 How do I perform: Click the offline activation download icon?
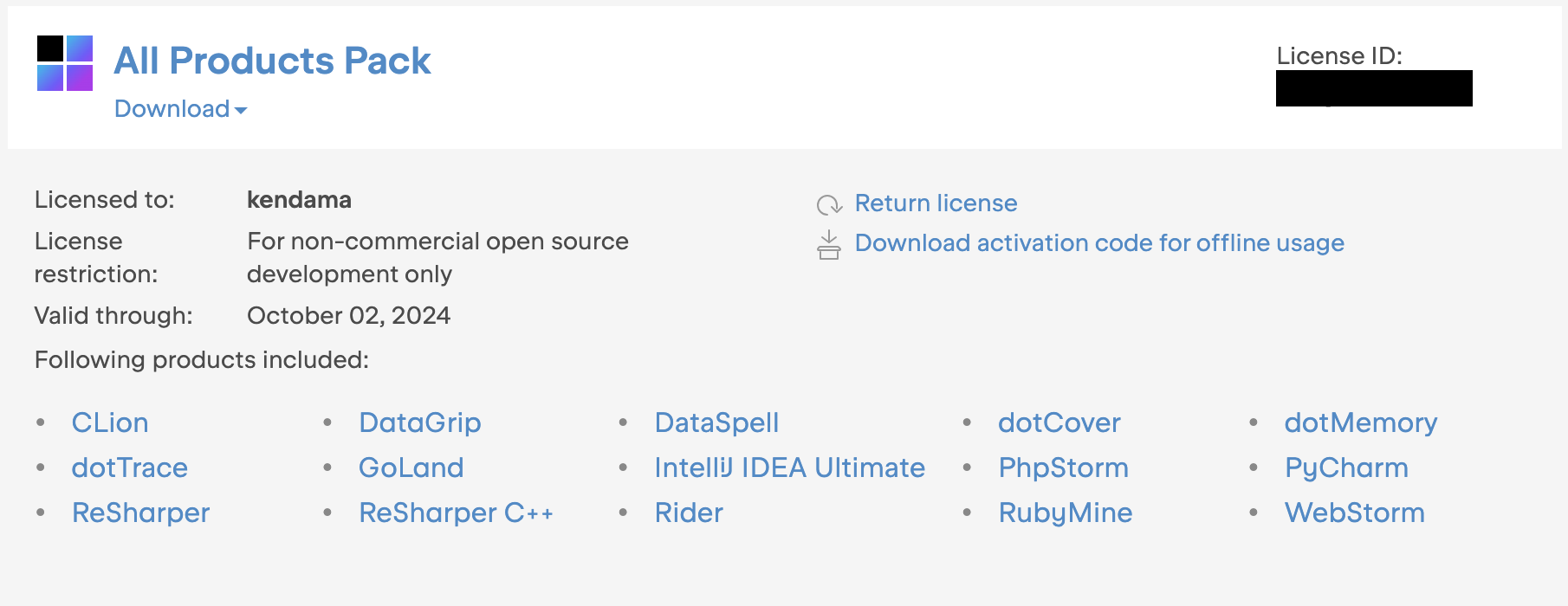click(x=829, y=245)
